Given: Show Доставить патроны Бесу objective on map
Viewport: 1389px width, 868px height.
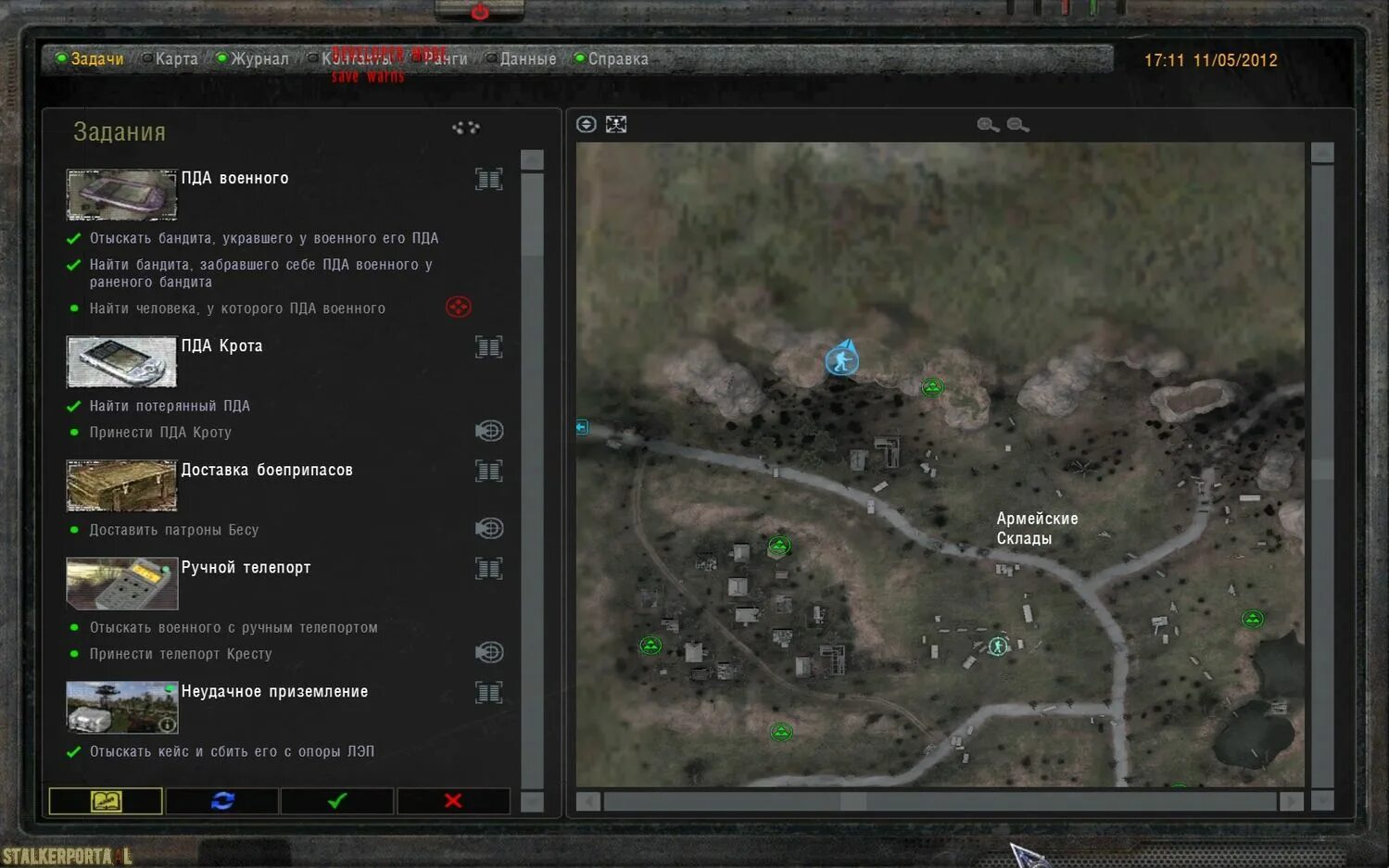Looking at the screenshot, I should coord(489,528).
